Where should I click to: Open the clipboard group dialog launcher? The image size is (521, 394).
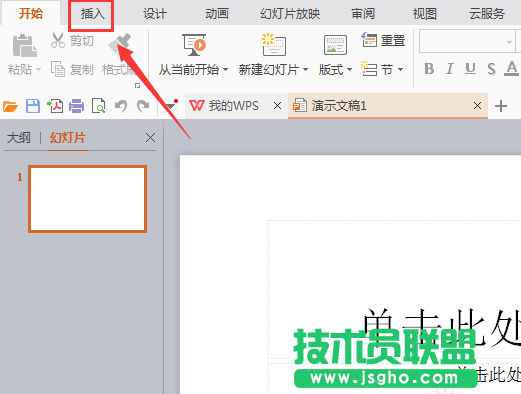tap(137, 86)
